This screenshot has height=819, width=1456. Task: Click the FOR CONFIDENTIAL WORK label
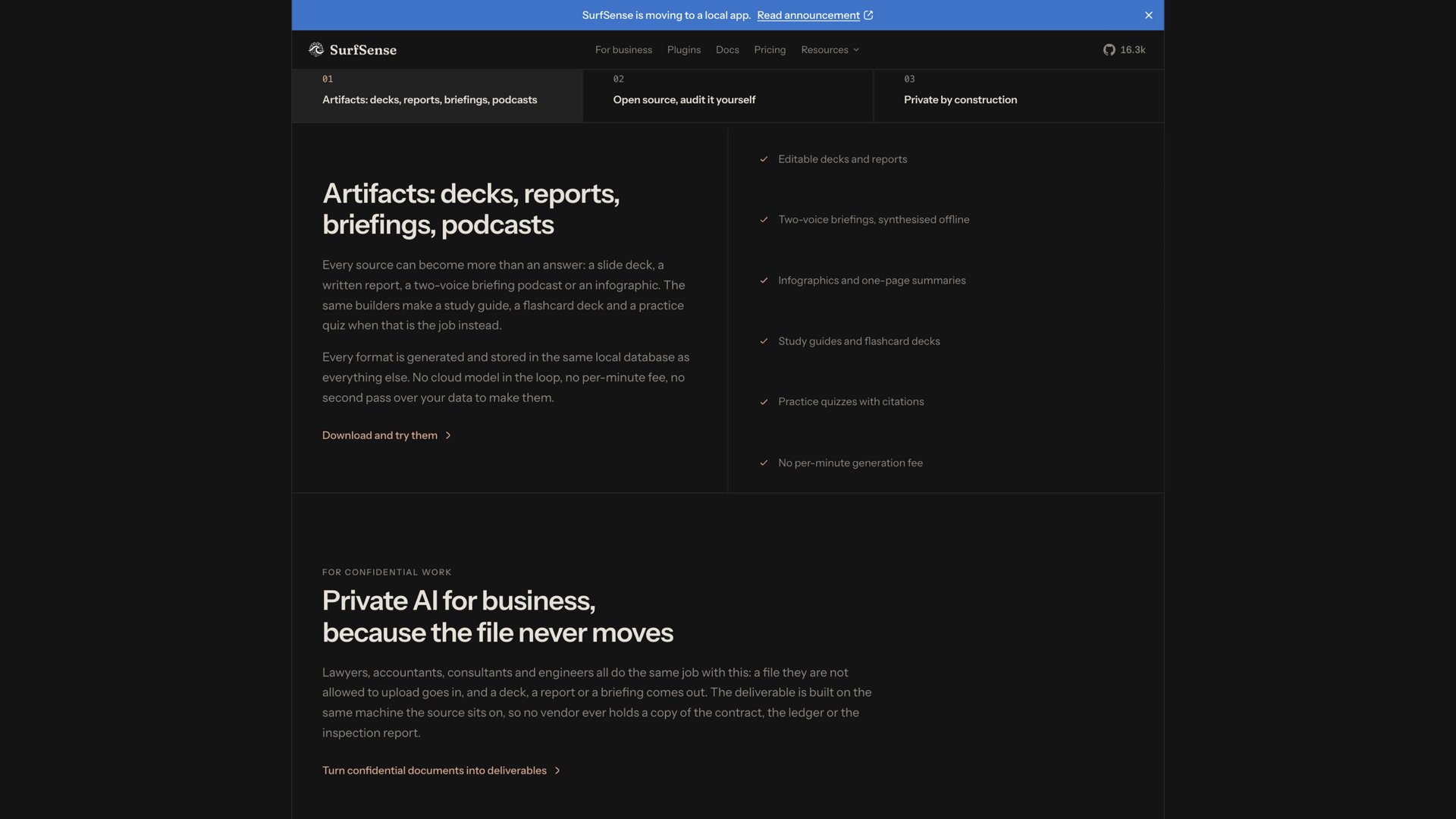pyautogui.click(x=387, y=573)
